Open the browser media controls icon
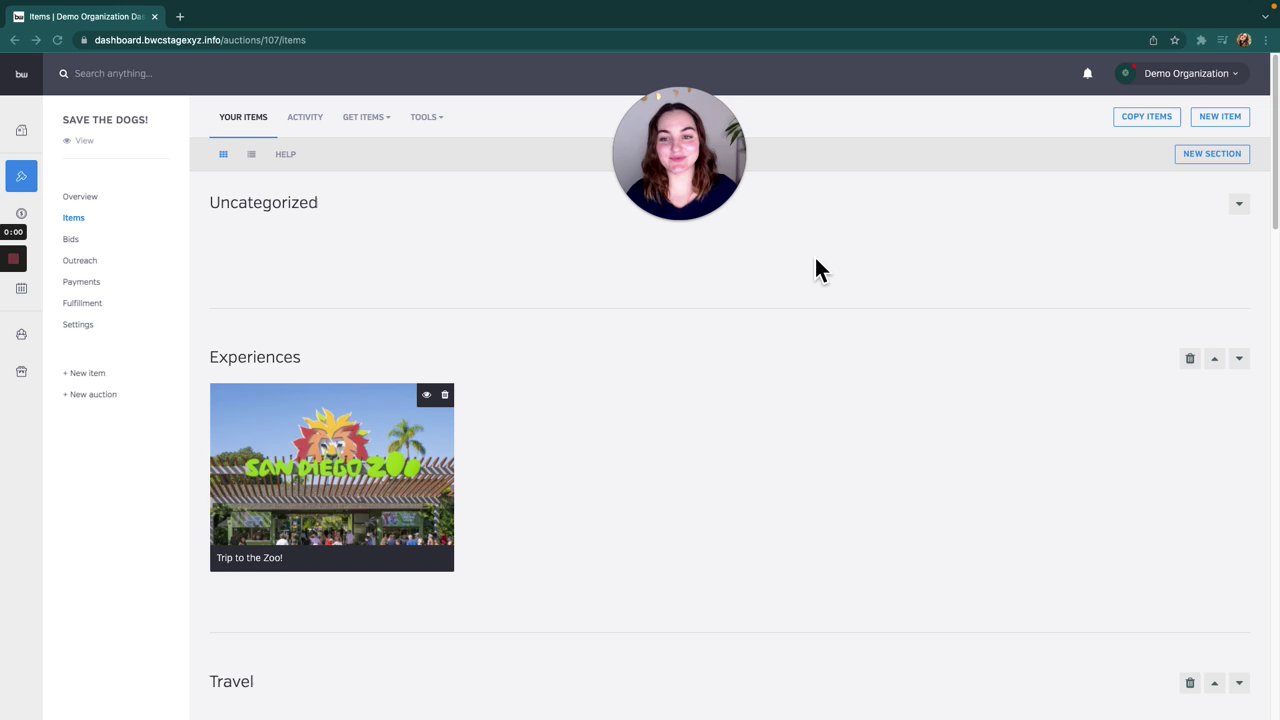Screen dimensions: 1280x720 (x=1222, y=40)
